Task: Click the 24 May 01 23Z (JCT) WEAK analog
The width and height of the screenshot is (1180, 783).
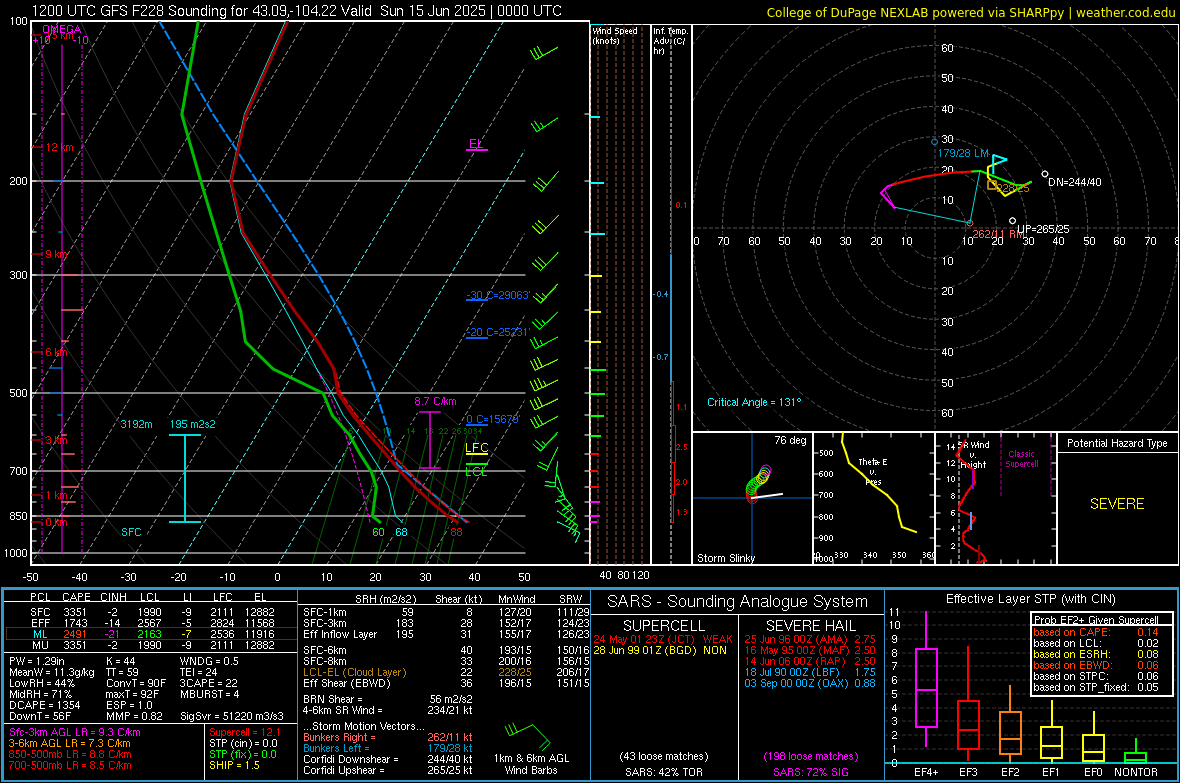Action: coord(663,639)
